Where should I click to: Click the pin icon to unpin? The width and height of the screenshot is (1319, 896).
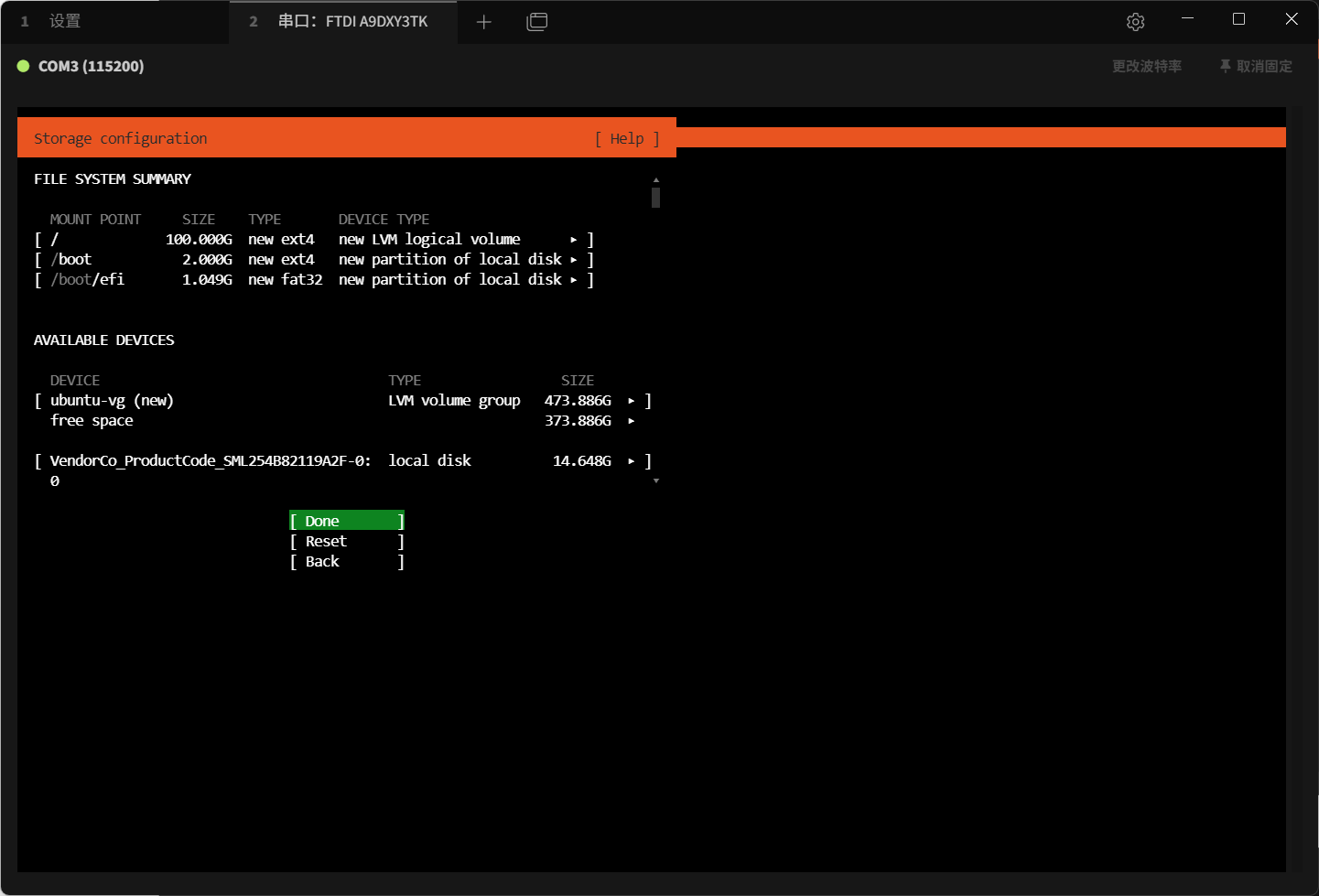point(1225,66)
